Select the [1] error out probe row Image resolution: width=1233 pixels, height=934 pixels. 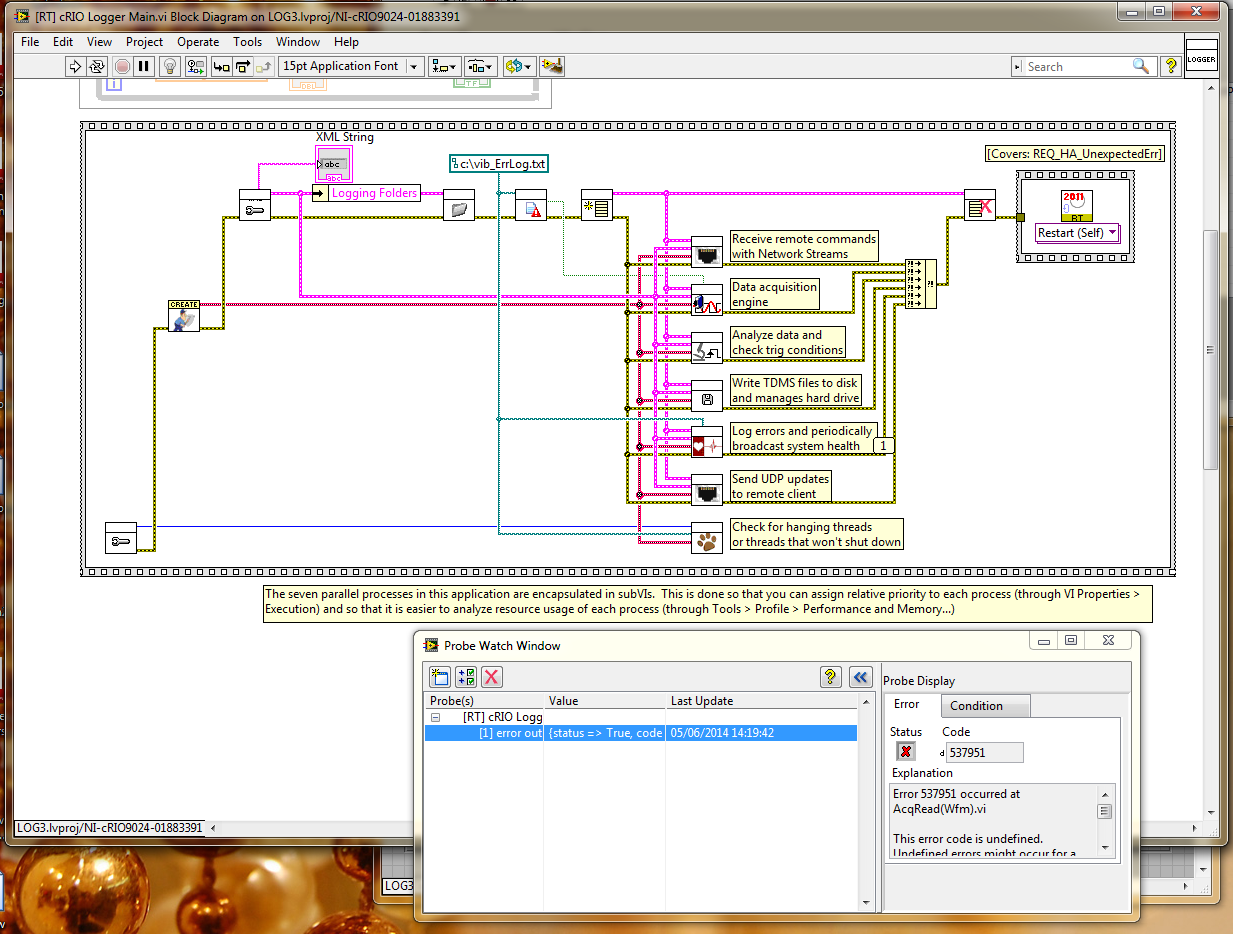pyautogui.click(x=641, y=733)
